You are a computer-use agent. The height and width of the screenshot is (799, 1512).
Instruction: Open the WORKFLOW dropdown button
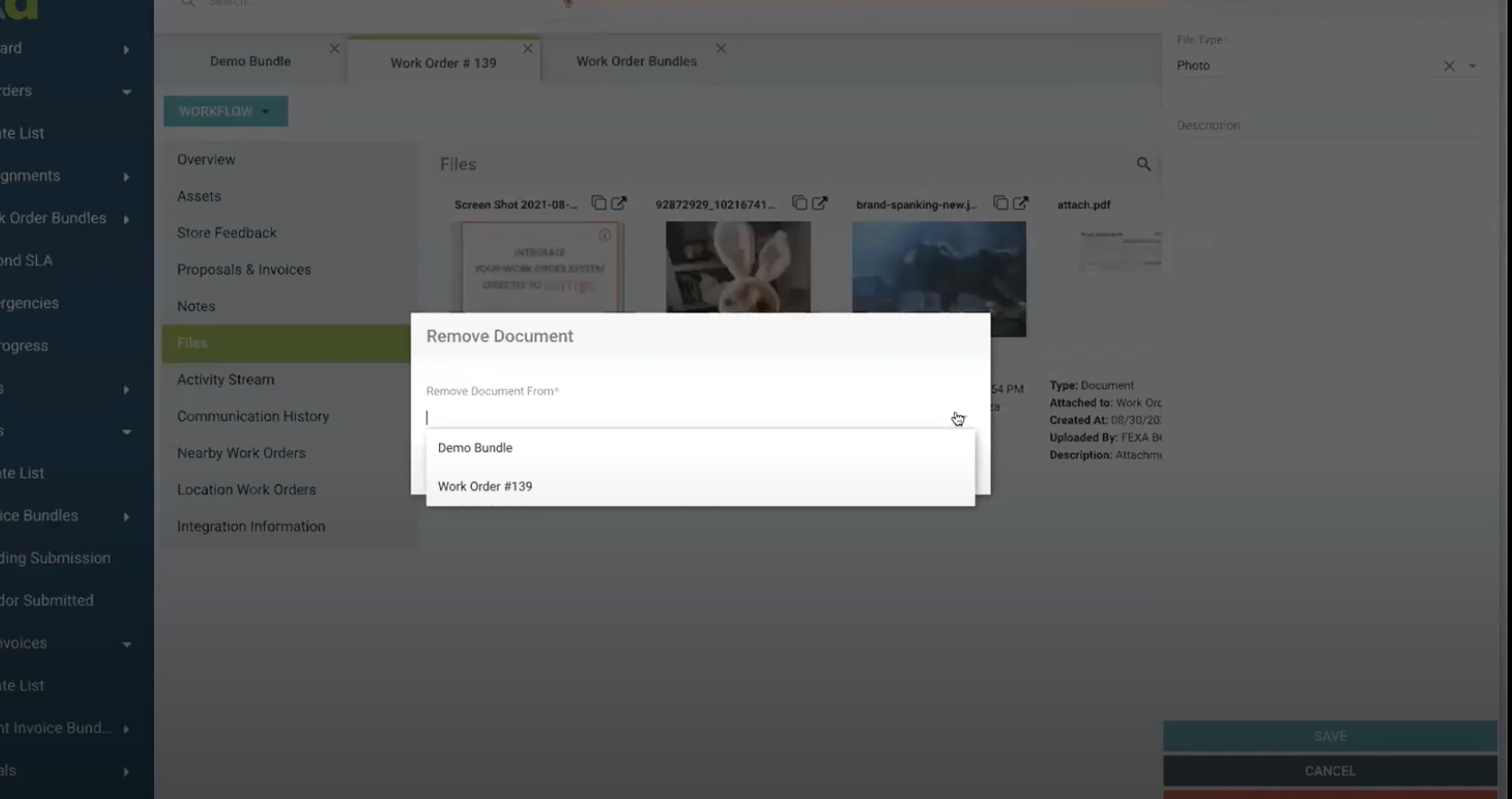225,111
